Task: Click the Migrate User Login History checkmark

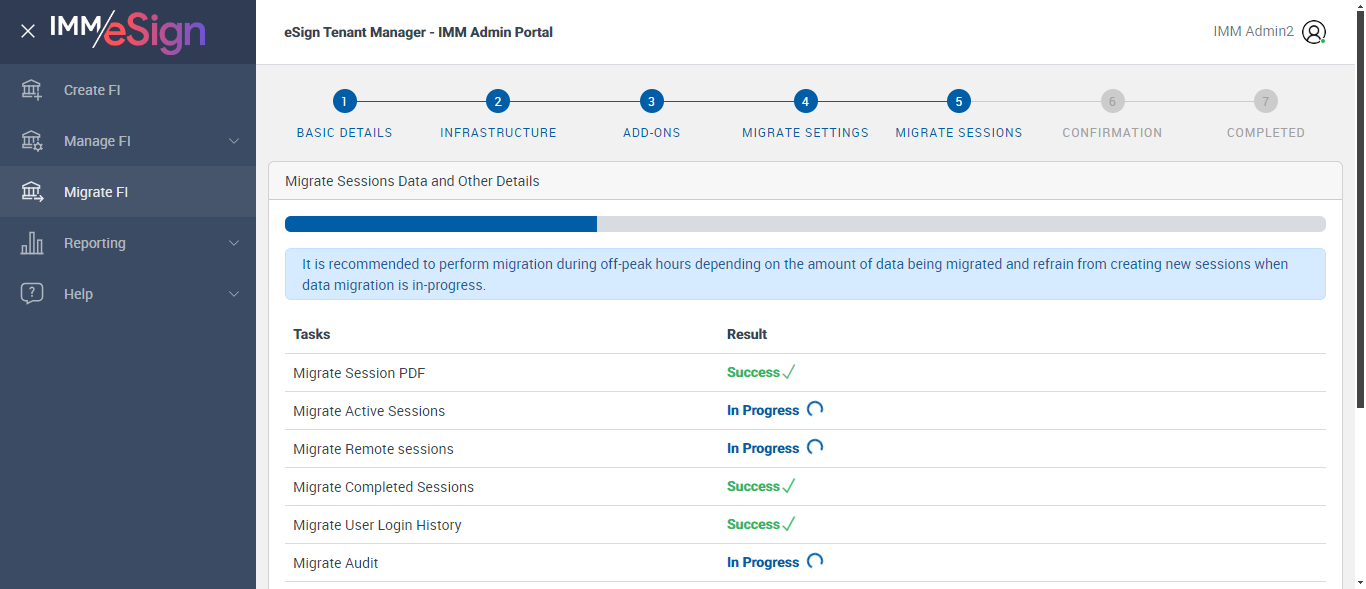Action: [789, 524]
